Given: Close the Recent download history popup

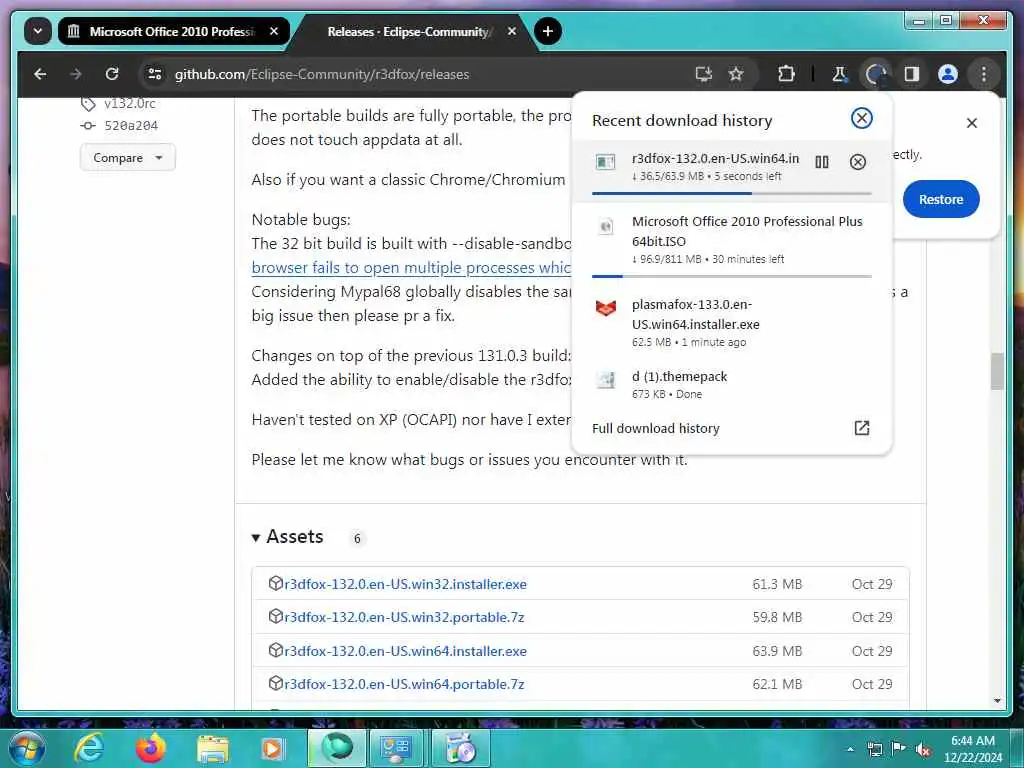Looking at the screenshot, I should click(x=861, y=118).
